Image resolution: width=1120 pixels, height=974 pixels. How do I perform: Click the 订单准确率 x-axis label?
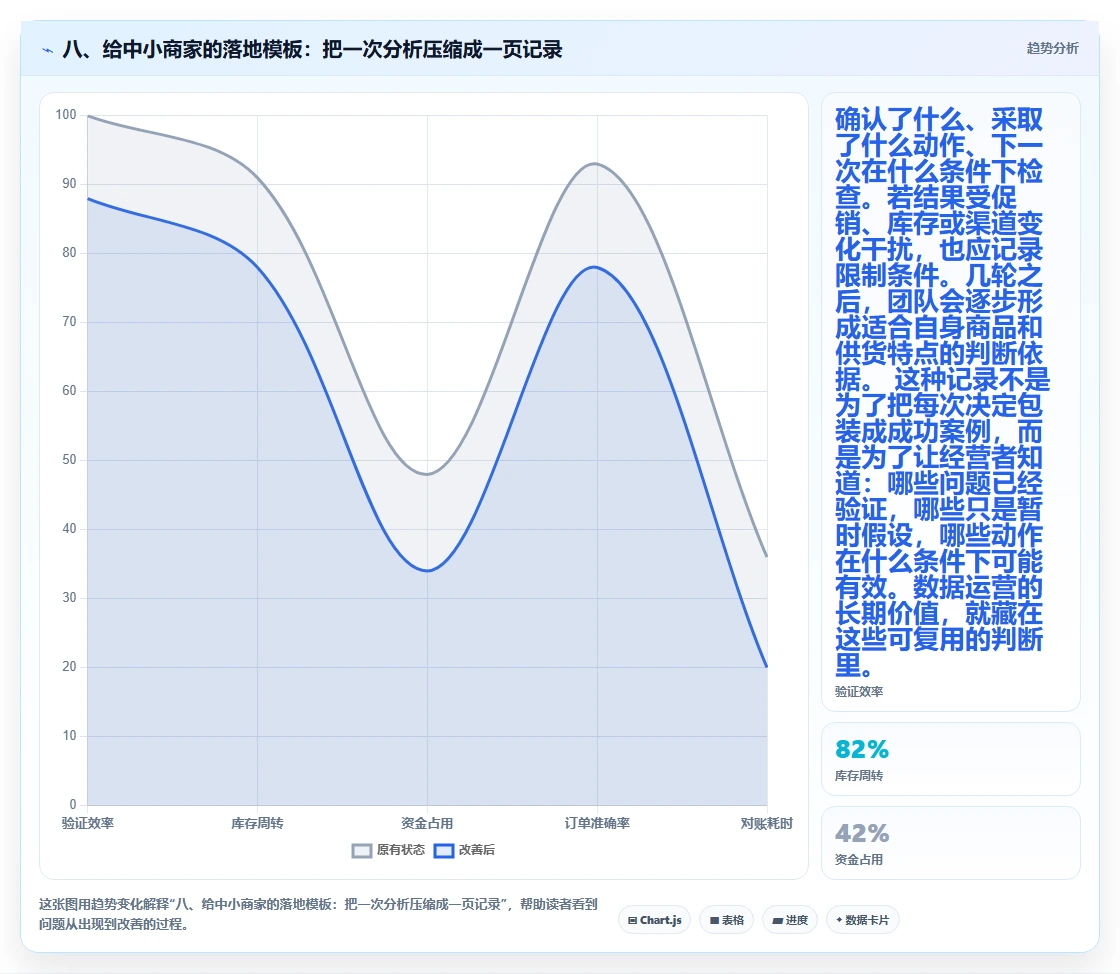(x=597, y=823)
